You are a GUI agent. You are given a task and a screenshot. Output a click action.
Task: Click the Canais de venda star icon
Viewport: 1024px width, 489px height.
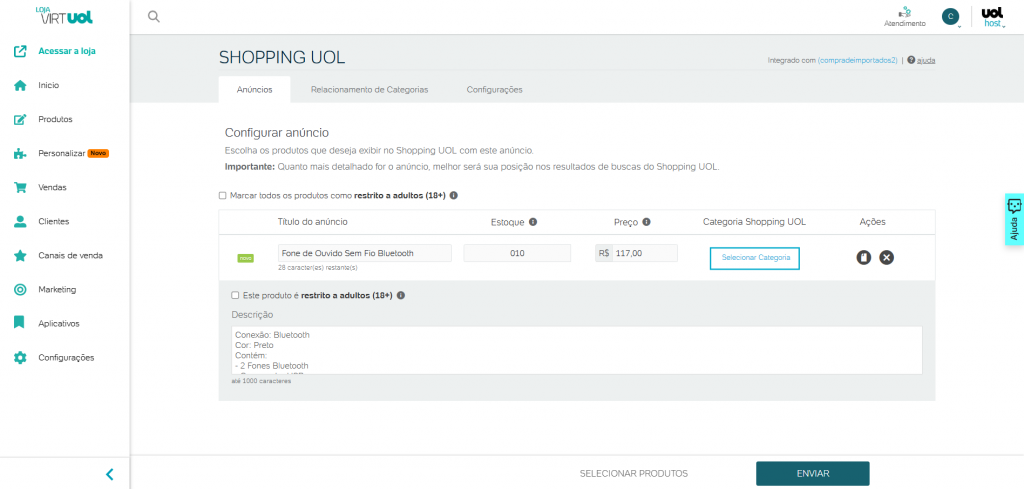pos(20,255)
